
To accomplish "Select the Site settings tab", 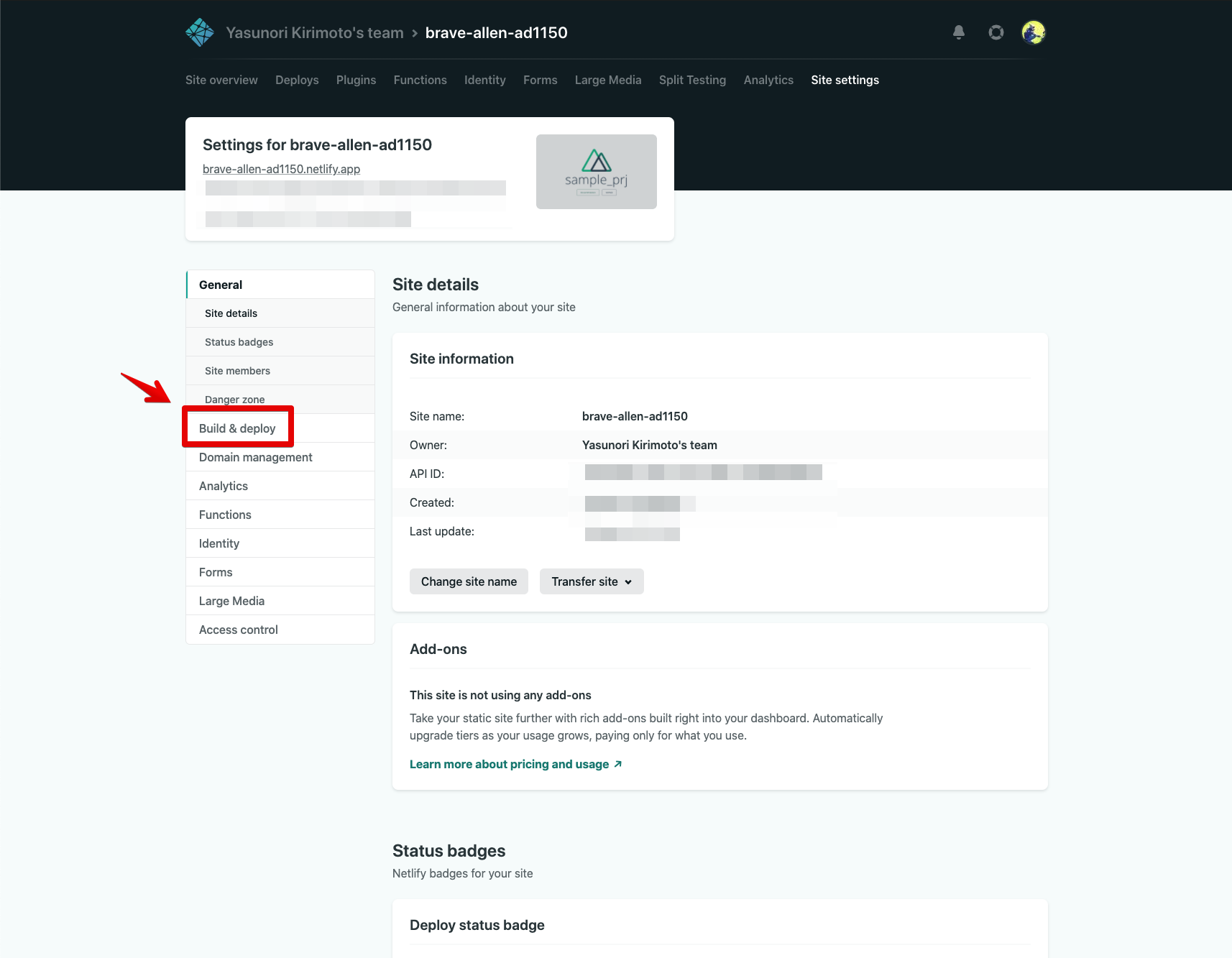I will tap(845, 80).
